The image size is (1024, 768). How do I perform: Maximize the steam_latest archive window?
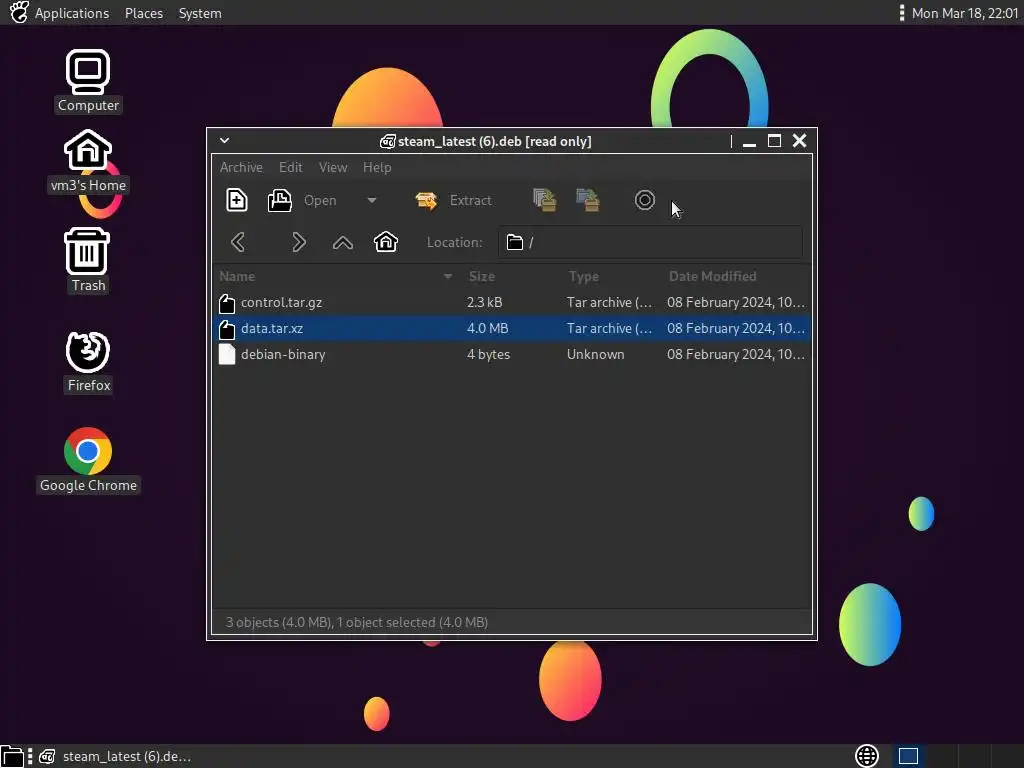click(775, 140)
